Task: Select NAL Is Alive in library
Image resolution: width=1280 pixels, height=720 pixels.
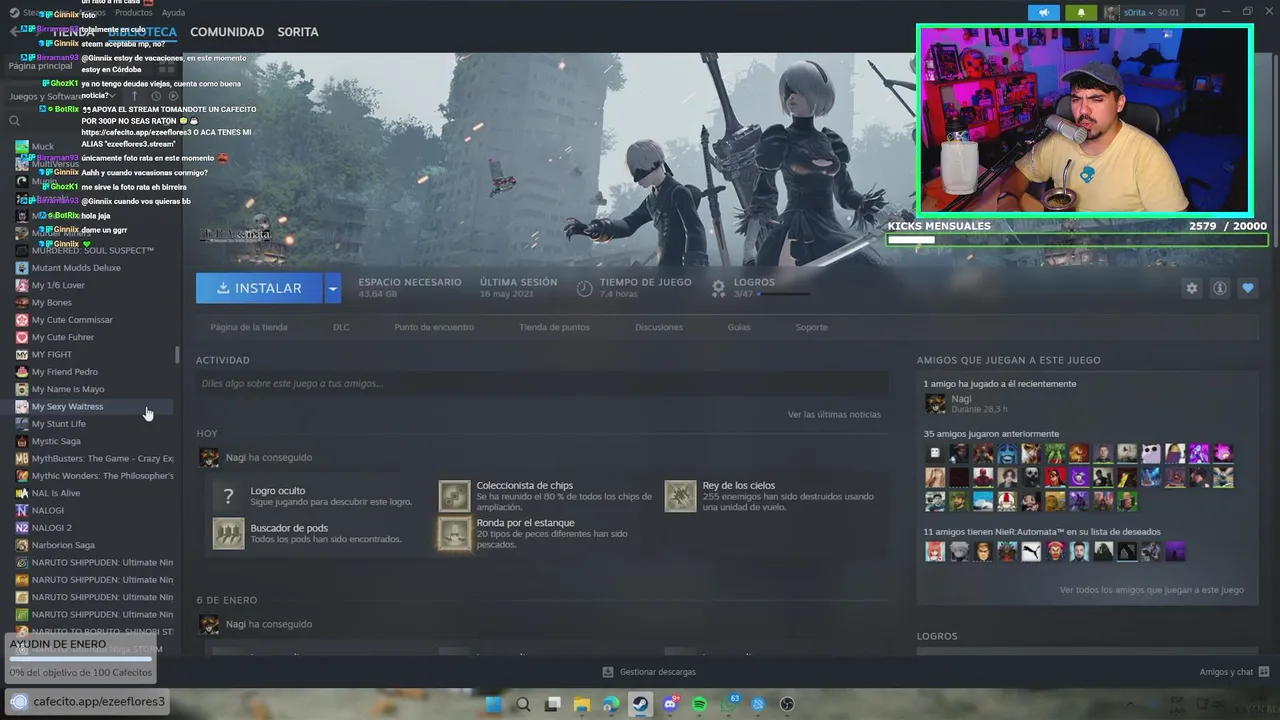Action: tap(56, 493)
